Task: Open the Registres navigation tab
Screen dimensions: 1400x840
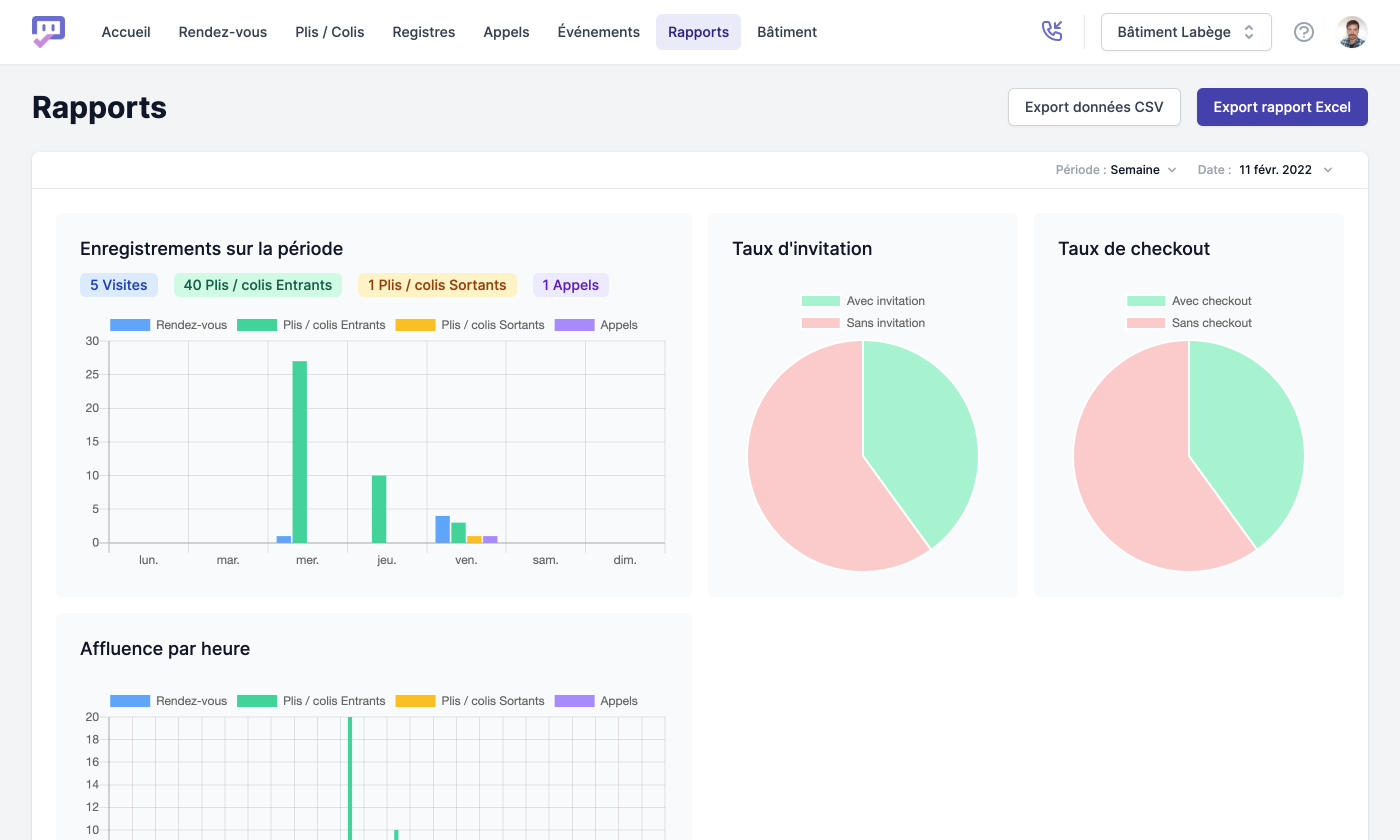Action: click(x=423, y=32)
